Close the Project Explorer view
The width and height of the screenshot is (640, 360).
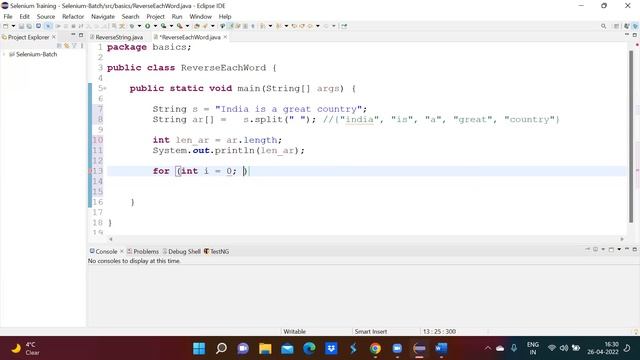click(54, 37)
